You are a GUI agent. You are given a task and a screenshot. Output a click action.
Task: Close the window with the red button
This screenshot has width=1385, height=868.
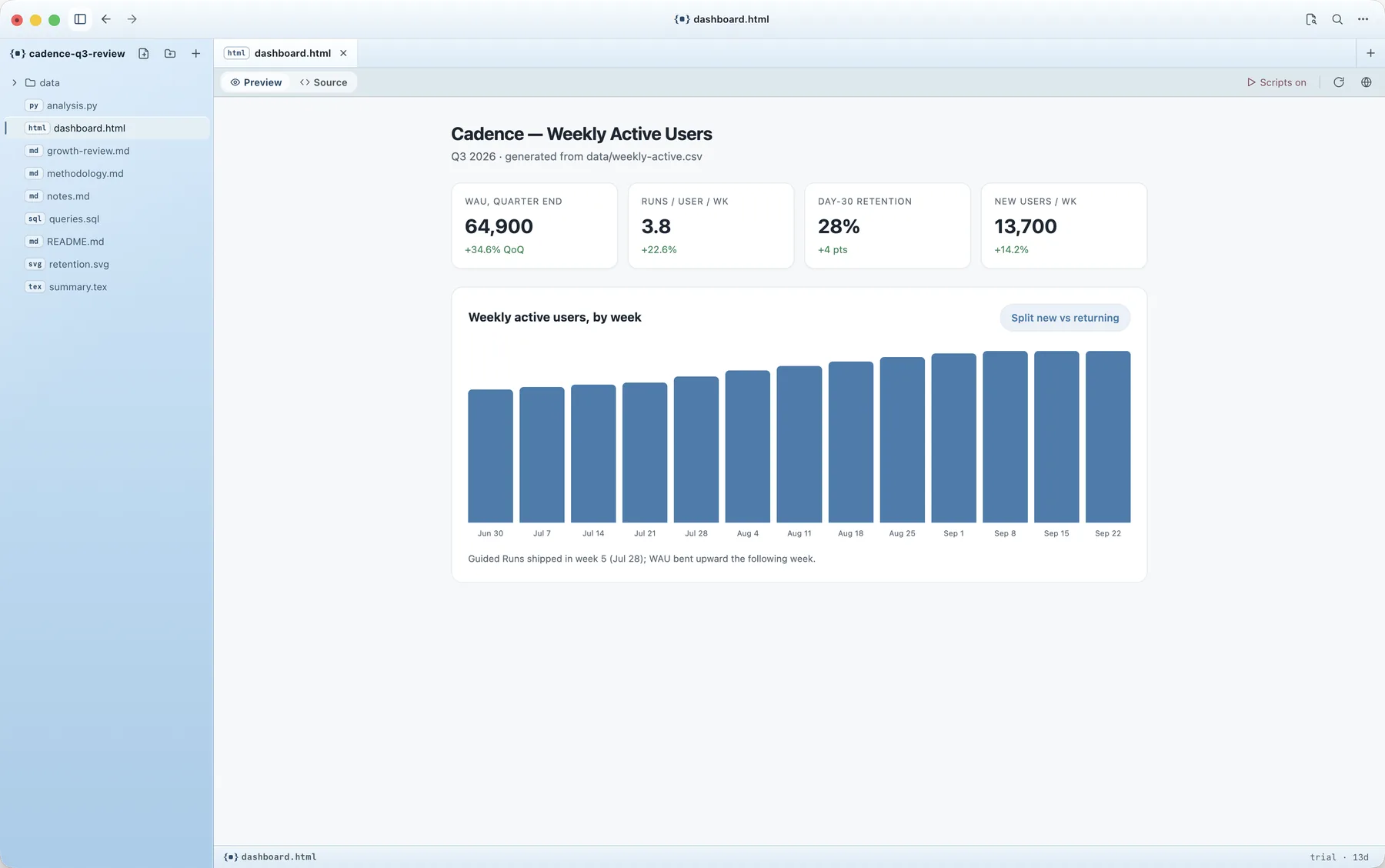tap(17, 20)
